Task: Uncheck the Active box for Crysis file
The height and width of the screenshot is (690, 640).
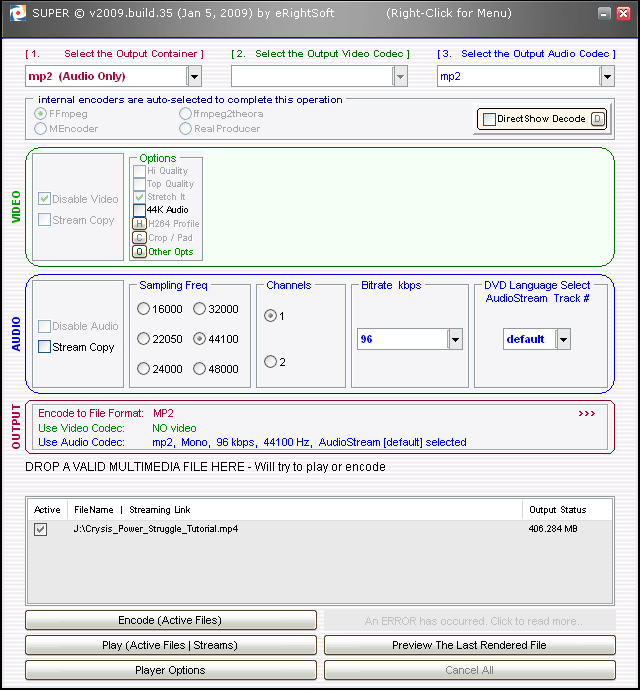Action: (x=41, y=530)
